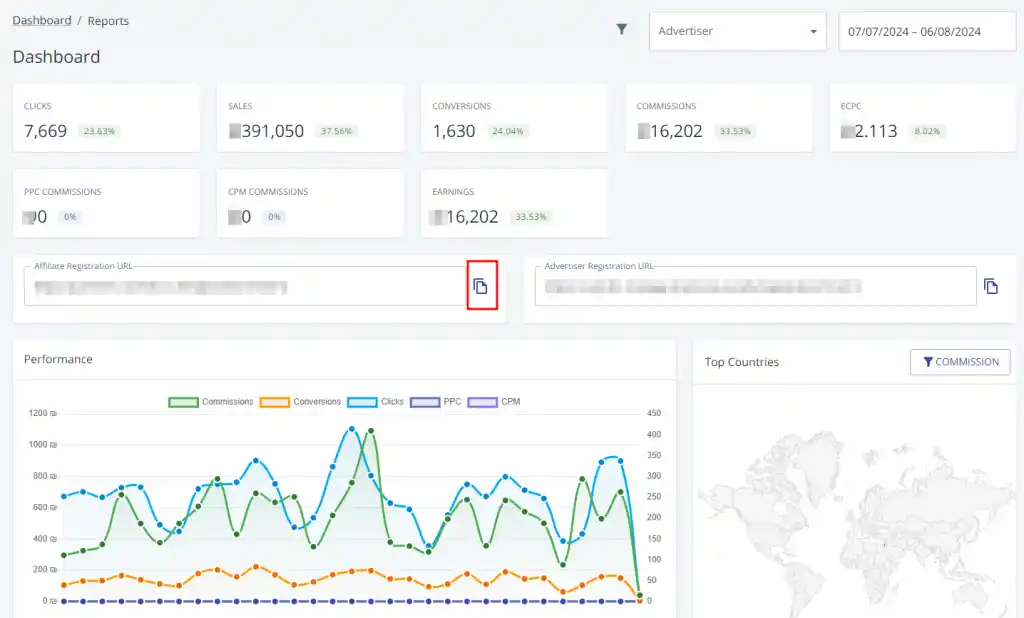
Task: Click the 24.04% badge on Conversions
Action: [507, 131]
